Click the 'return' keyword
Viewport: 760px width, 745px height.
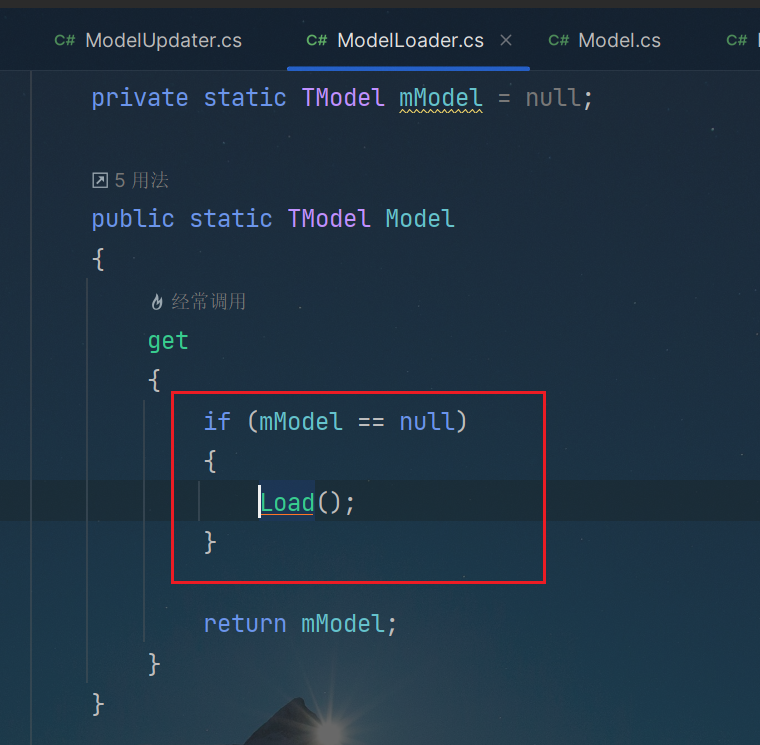[x=245, y=623]
